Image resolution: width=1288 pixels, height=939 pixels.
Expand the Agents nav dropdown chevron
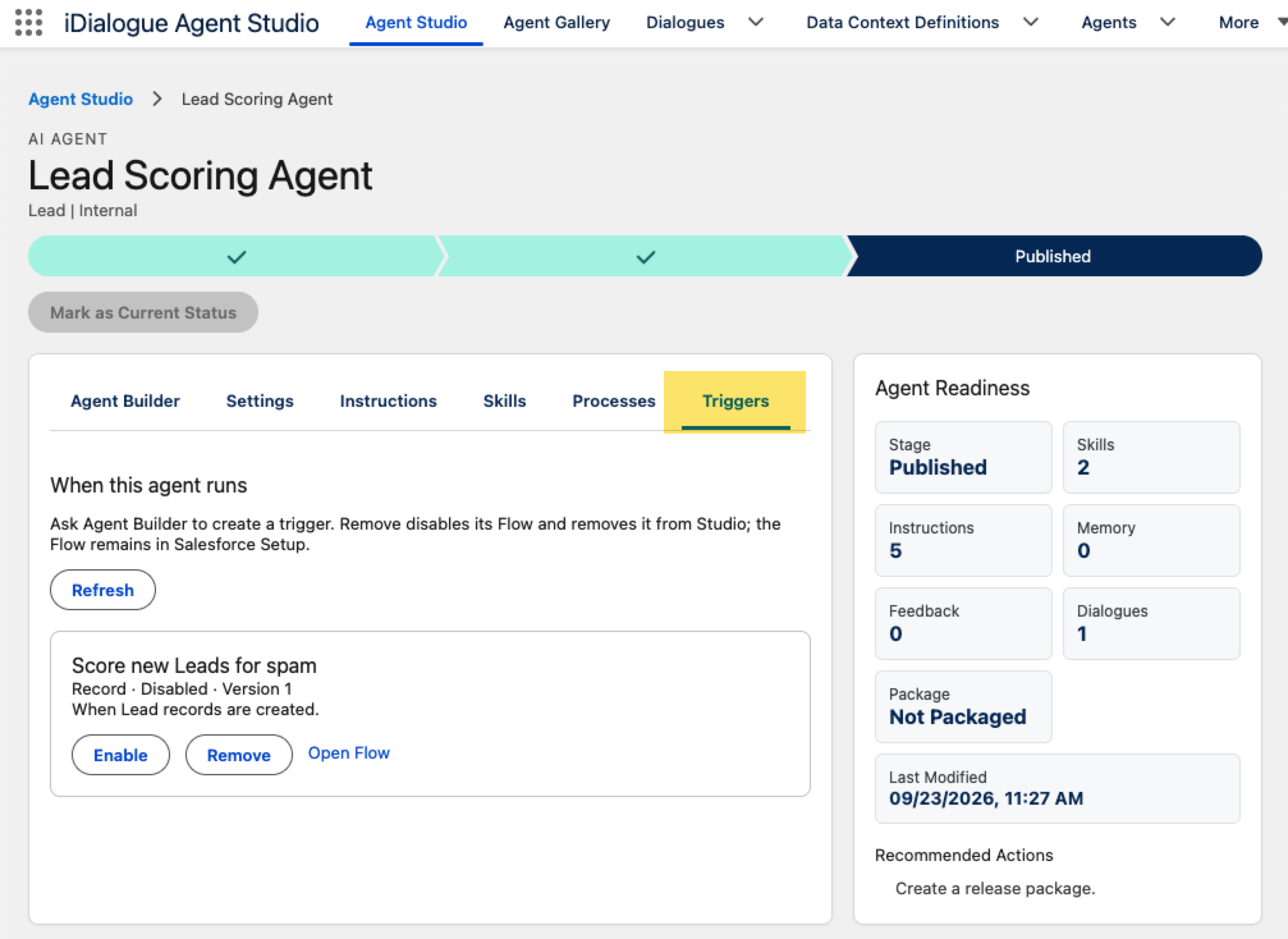click(1167, 22)
